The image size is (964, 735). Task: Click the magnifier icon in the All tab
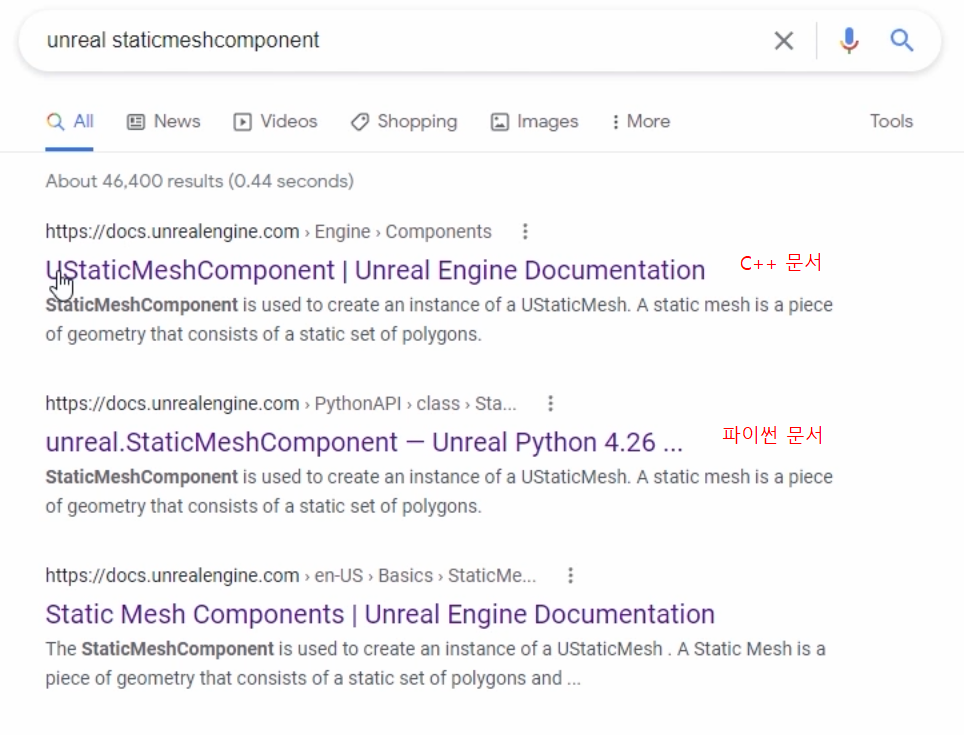pos(55,122)
